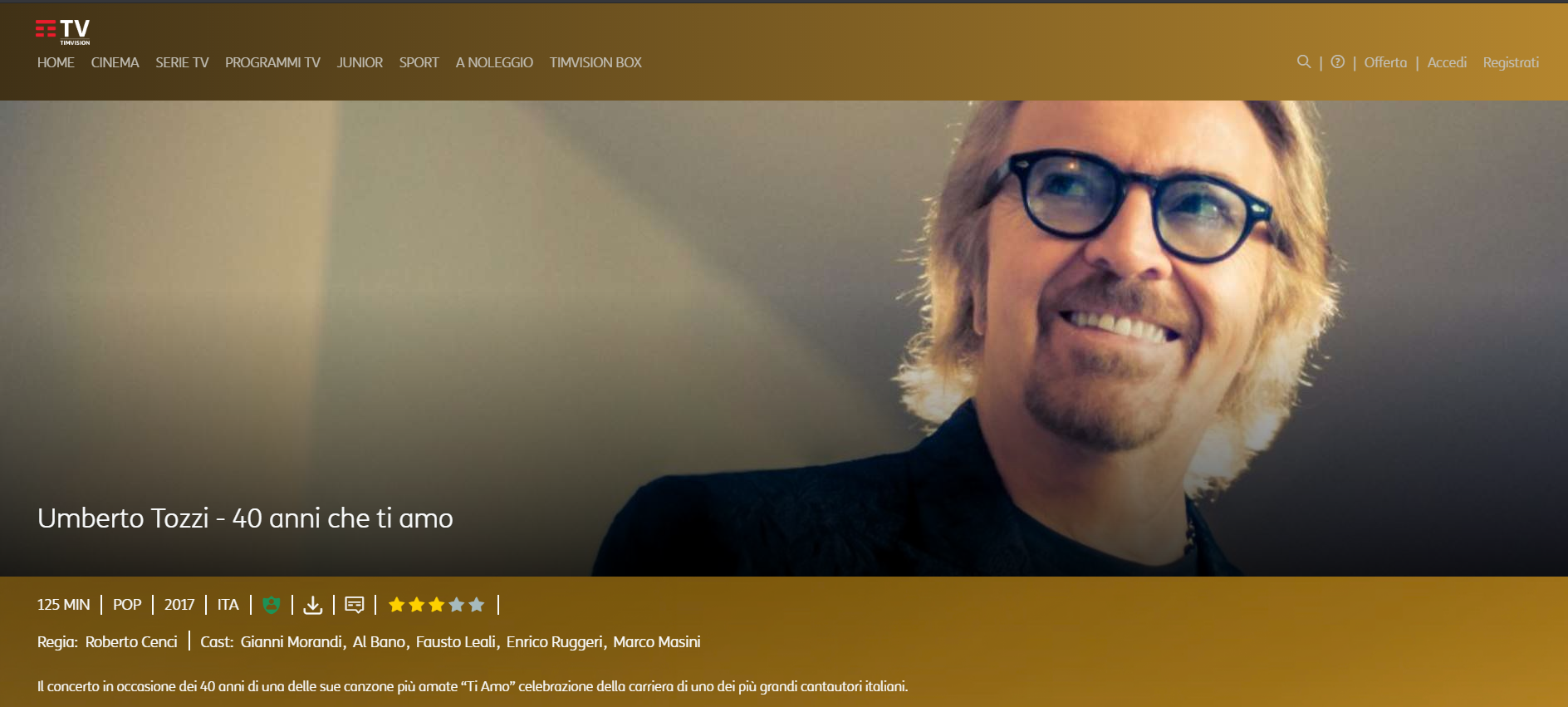Click the green parental shield icon
The height and width of the screenshot is (707, 1568).
pyautogui.click(x=271, y=605)
